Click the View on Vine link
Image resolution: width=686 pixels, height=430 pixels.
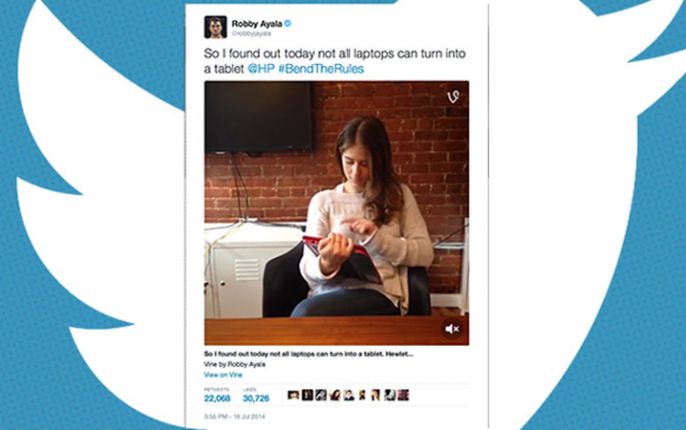tap(223, 375)
